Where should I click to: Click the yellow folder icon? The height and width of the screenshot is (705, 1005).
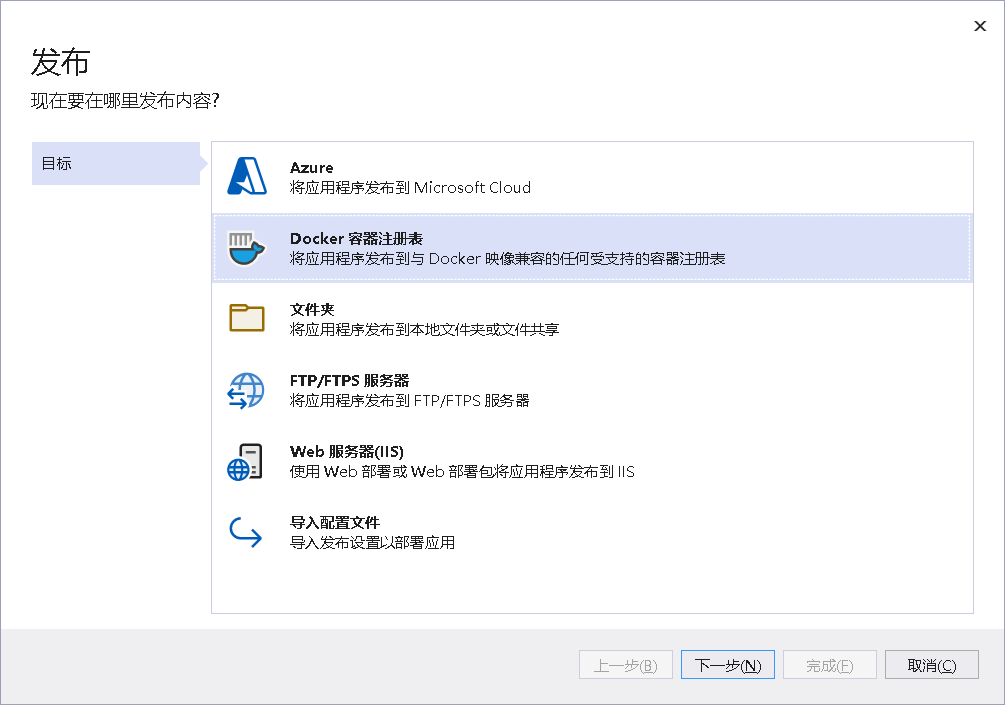click(x=246, y=319)
